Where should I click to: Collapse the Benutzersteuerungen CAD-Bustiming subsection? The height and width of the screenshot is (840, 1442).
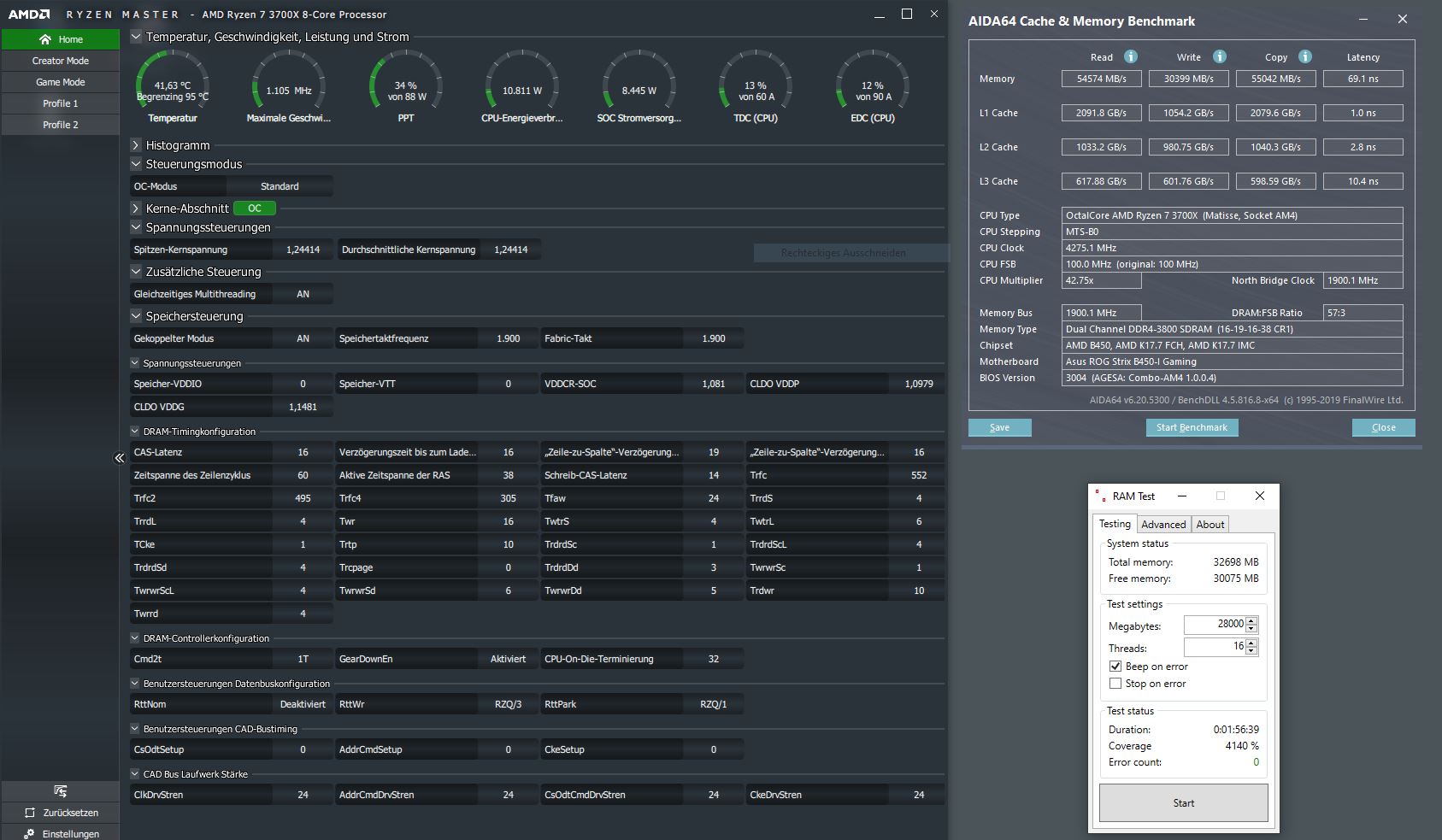point(135,729)
